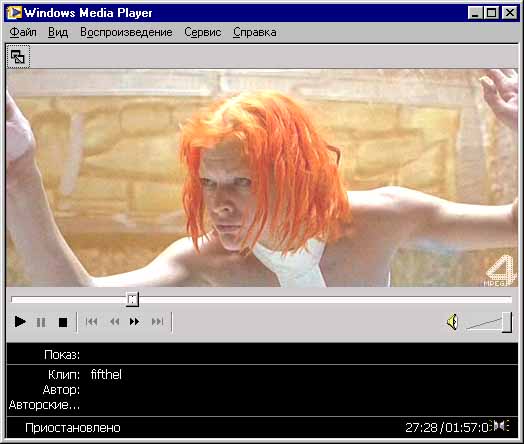This screenshot has height=444, width=524.
Task: Click the seek bar thumb
Action: (132, 299)
